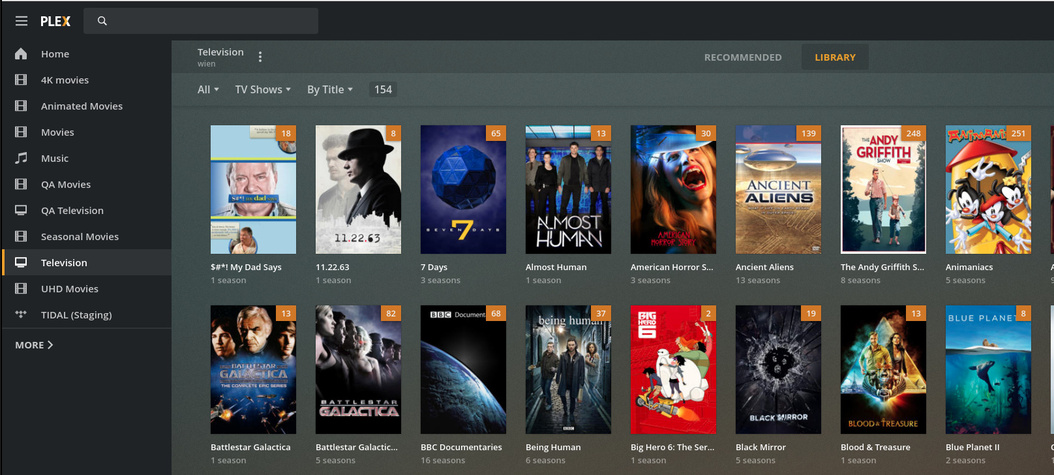Click the QA Television monitor icon

tap(21, 210)
